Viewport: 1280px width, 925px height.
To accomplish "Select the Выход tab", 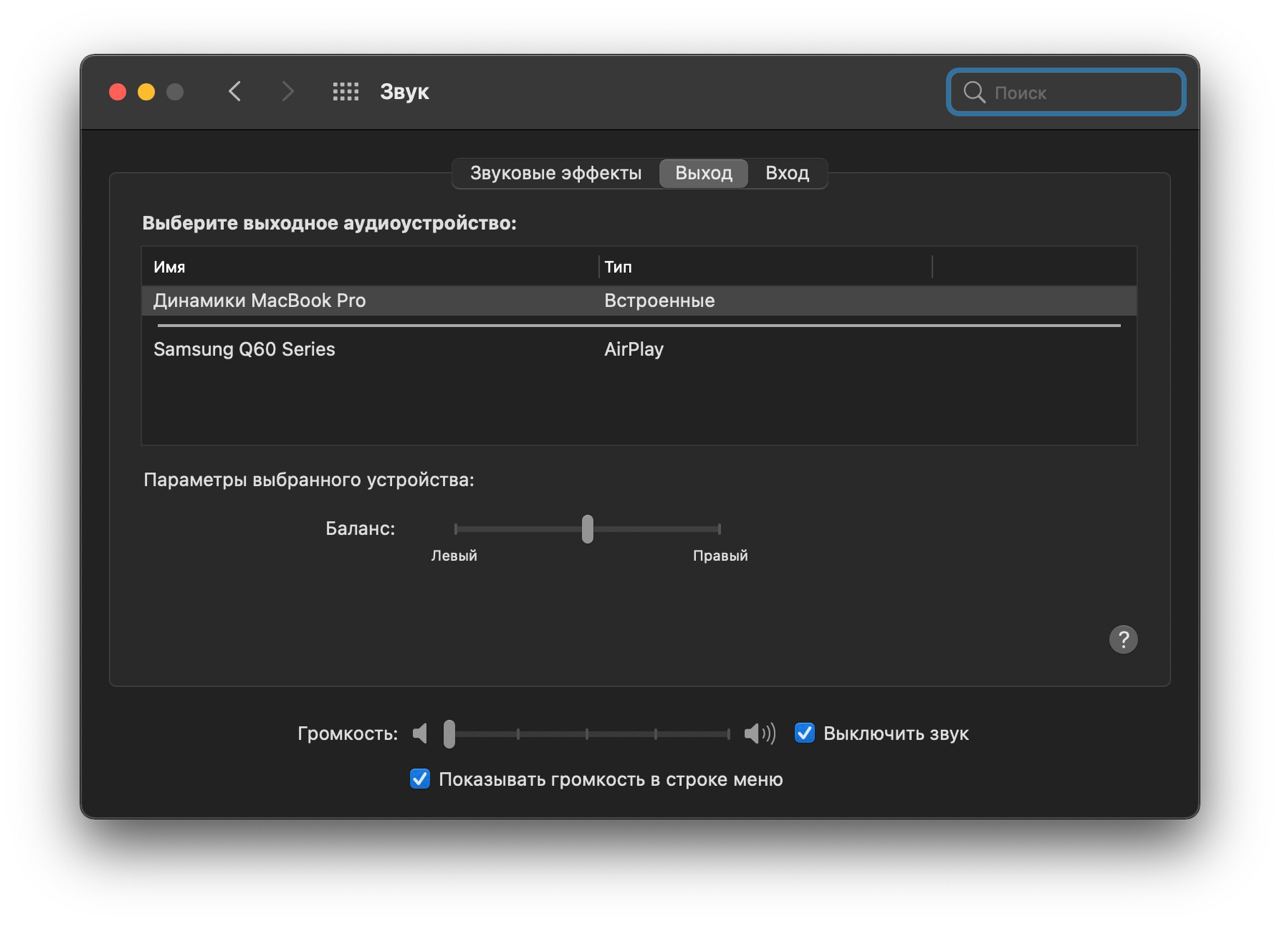I will click(703, 173).
